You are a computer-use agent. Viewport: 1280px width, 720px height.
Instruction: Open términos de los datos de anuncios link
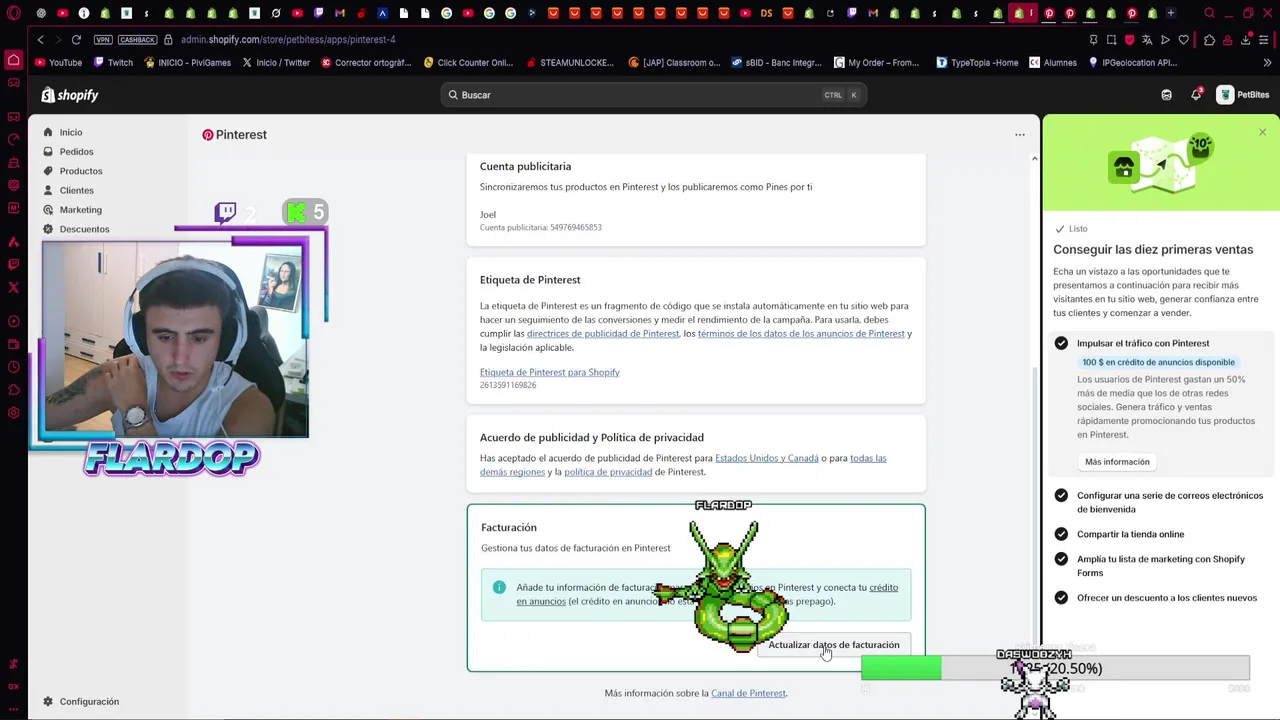click(x=801, y=334)
